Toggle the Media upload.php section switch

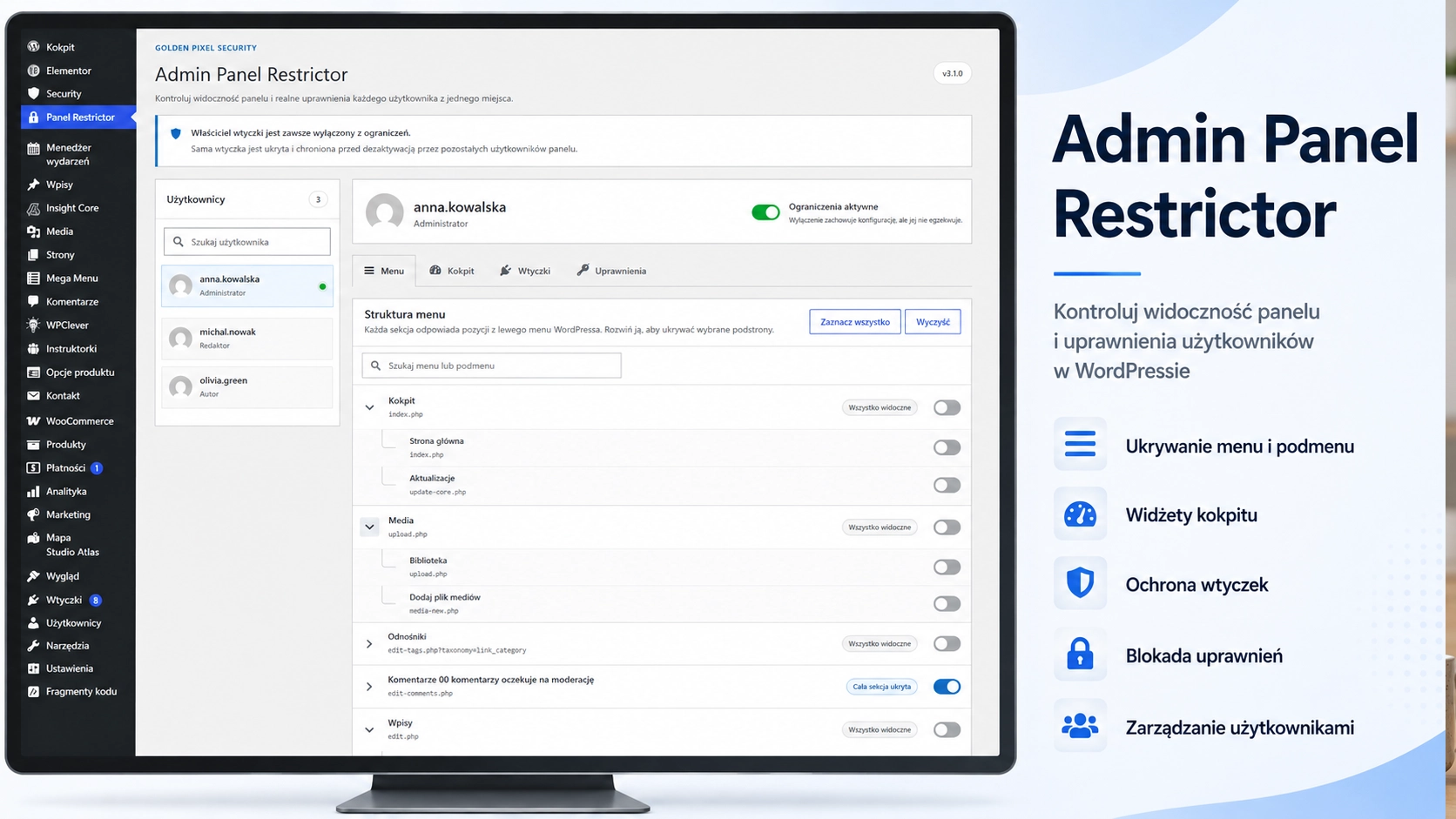tap(947, 527)
